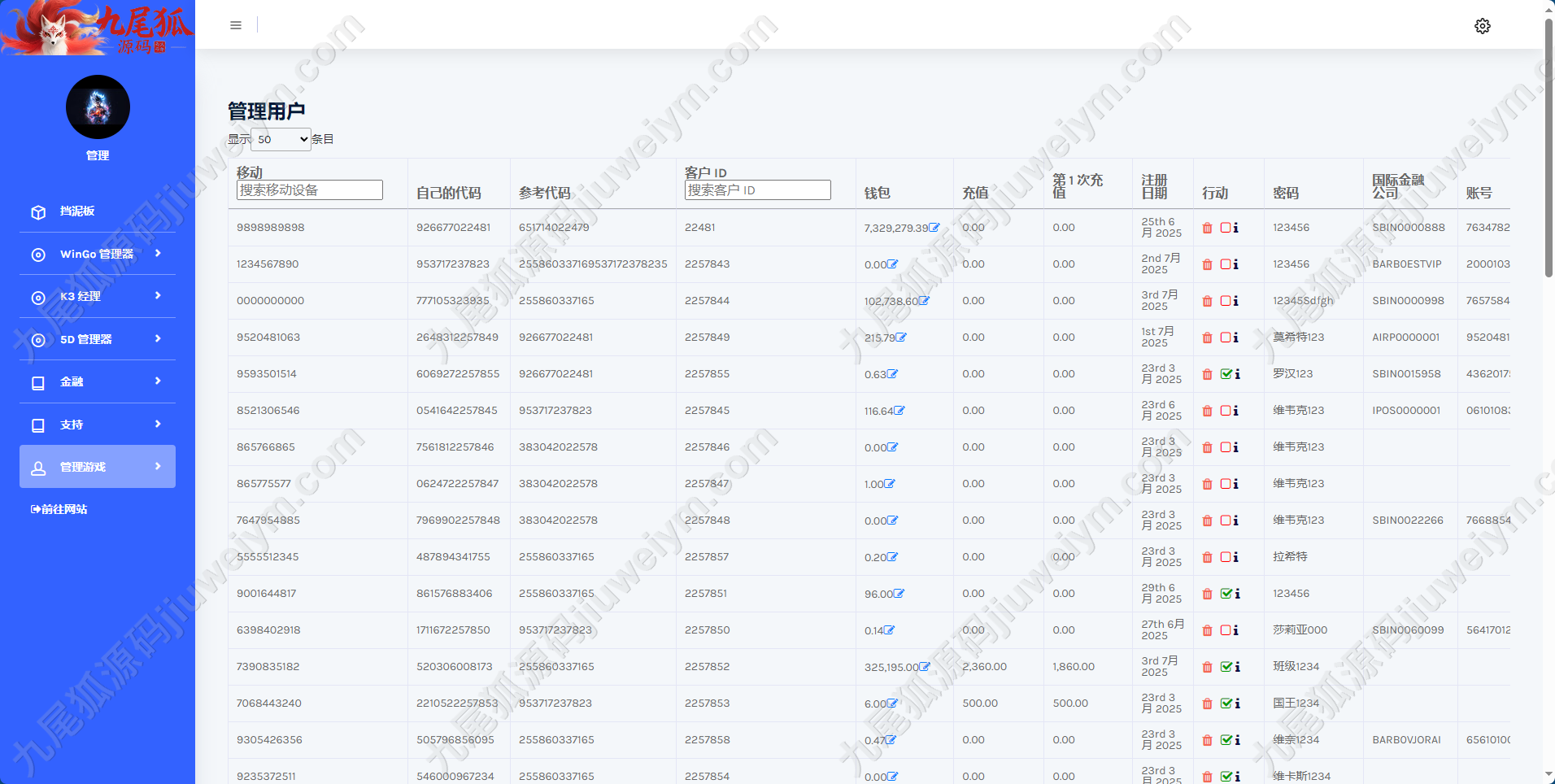Open info icon for customer 2257851
1555x784 pixels.
(x=1238, y=594)
